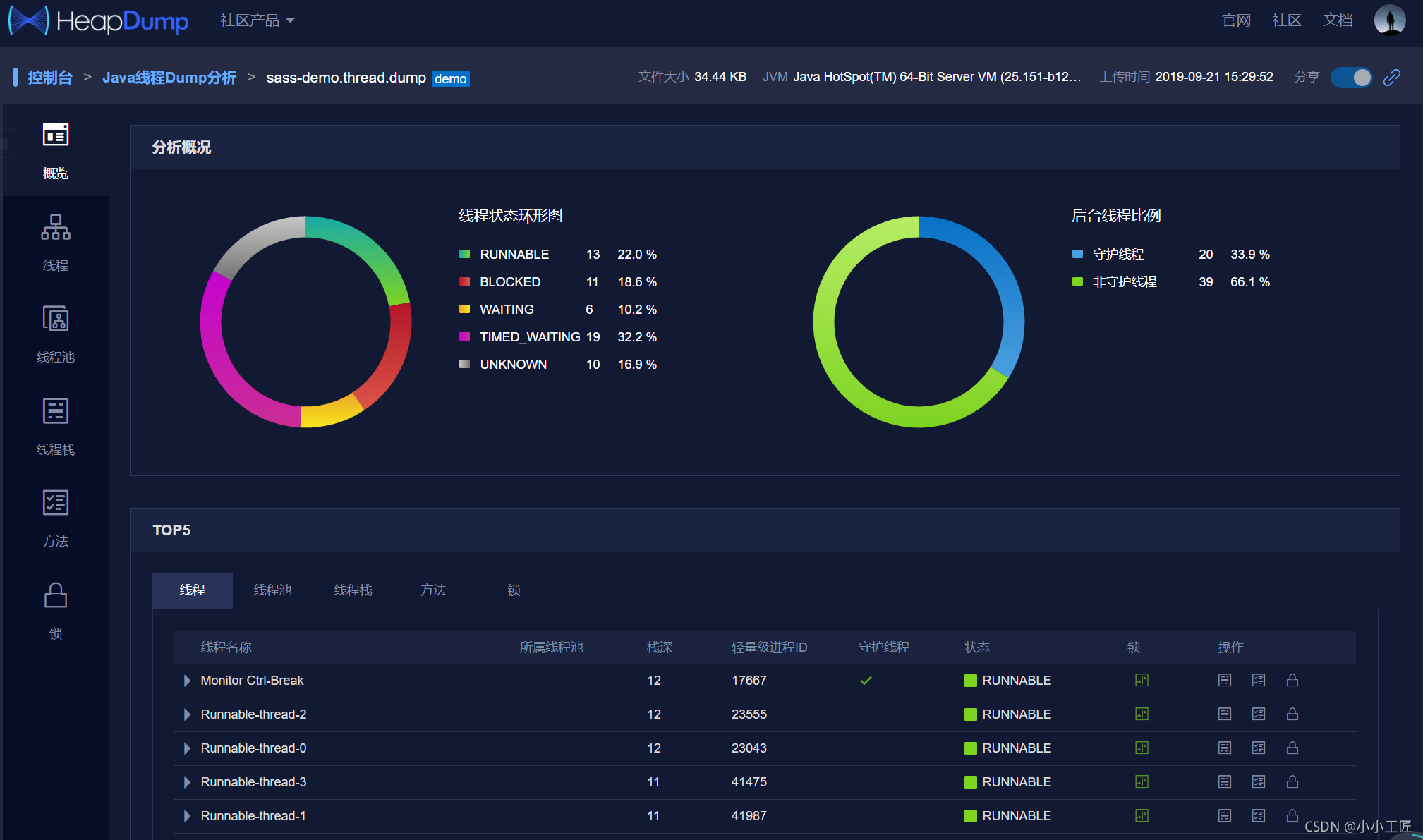Open the 社区产品 dropdown menu
Viewport: 1423px width, 840px height.
257,20
